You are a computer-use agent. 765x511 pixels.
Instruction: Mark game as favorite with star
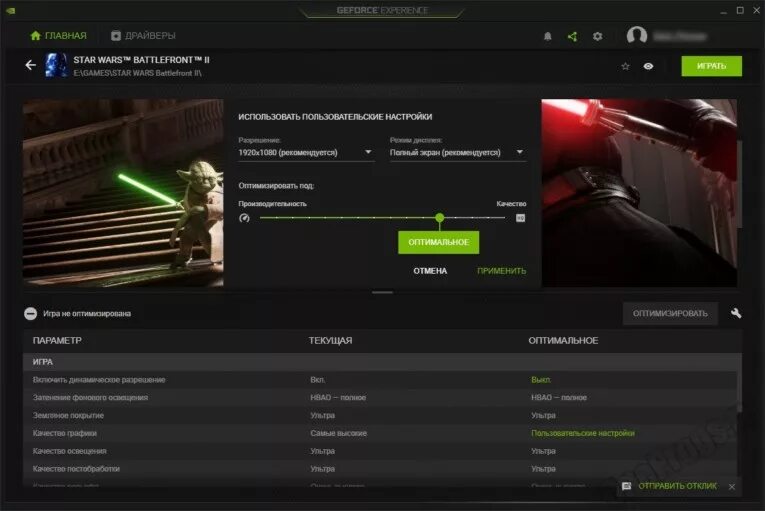[x=625, y=66]
